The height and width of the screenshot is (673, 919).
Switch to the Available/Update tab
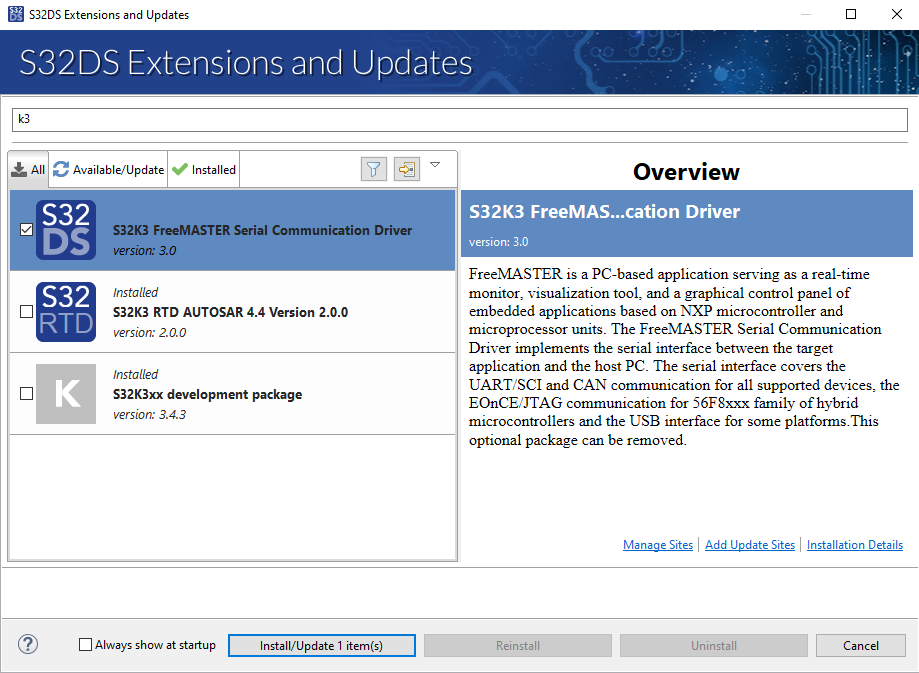[109, 170]
